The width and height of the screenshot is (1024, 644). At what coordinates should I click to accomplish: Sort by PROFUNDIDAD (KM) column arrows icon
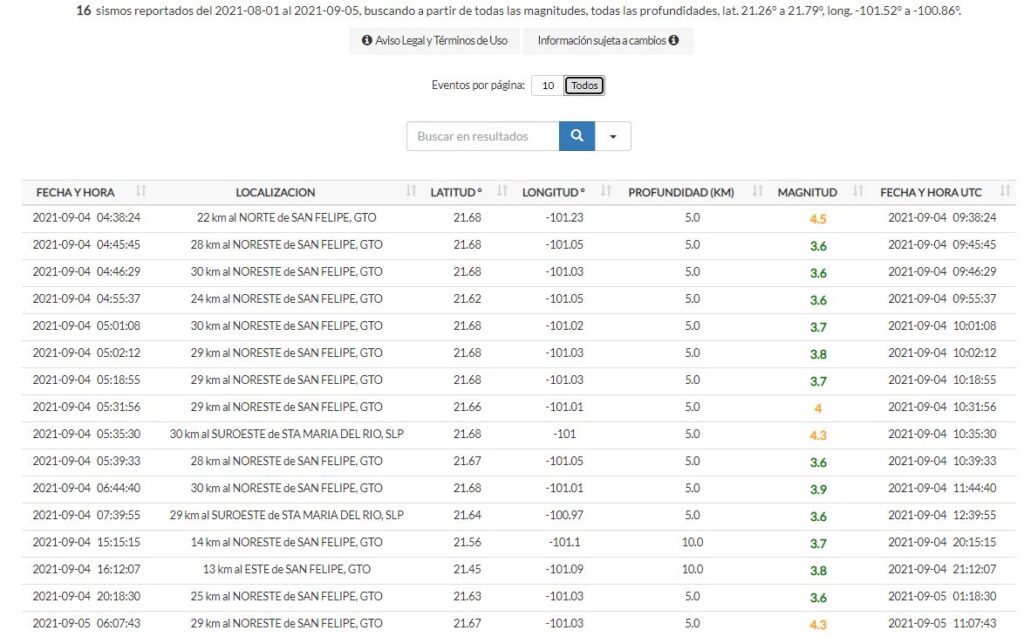pyautogui.click(x=757, y=192)
